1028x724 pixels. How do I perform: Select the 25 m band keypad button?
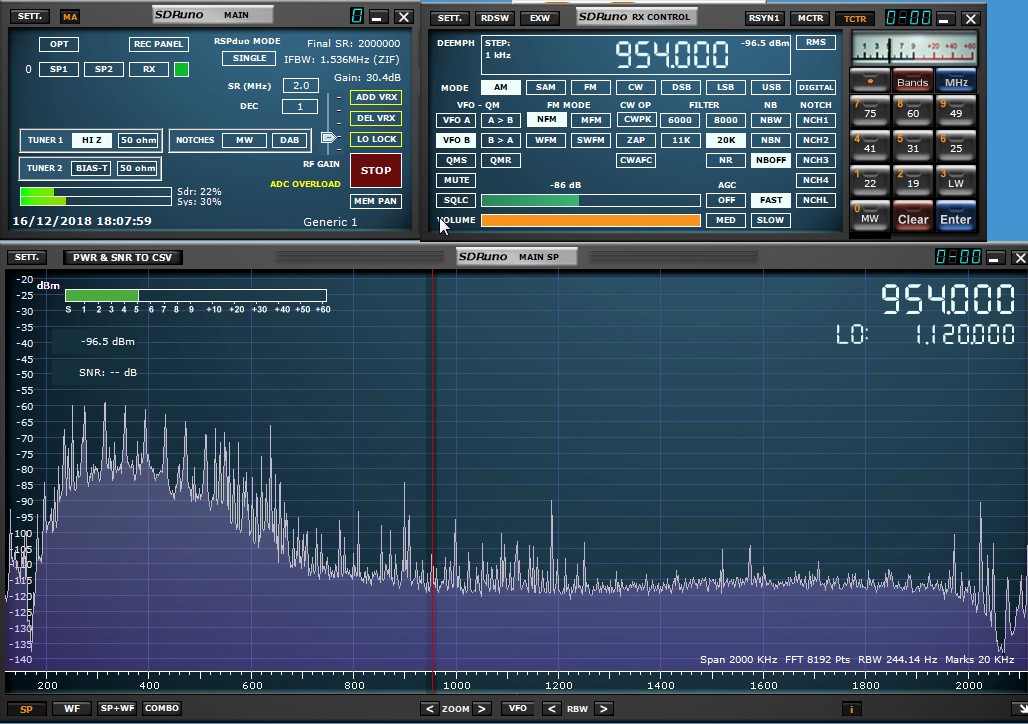coord(956,146)
